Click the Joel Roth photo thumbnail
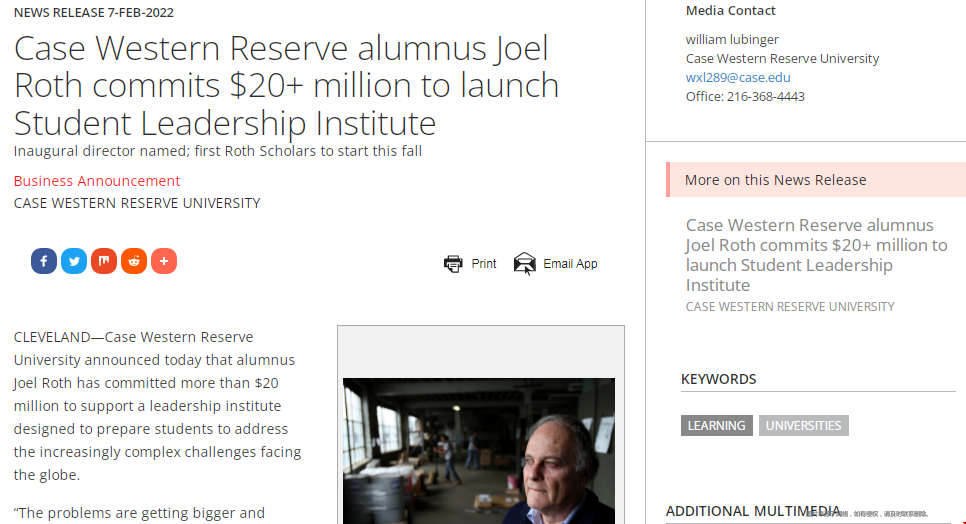 tap(479, 451)
